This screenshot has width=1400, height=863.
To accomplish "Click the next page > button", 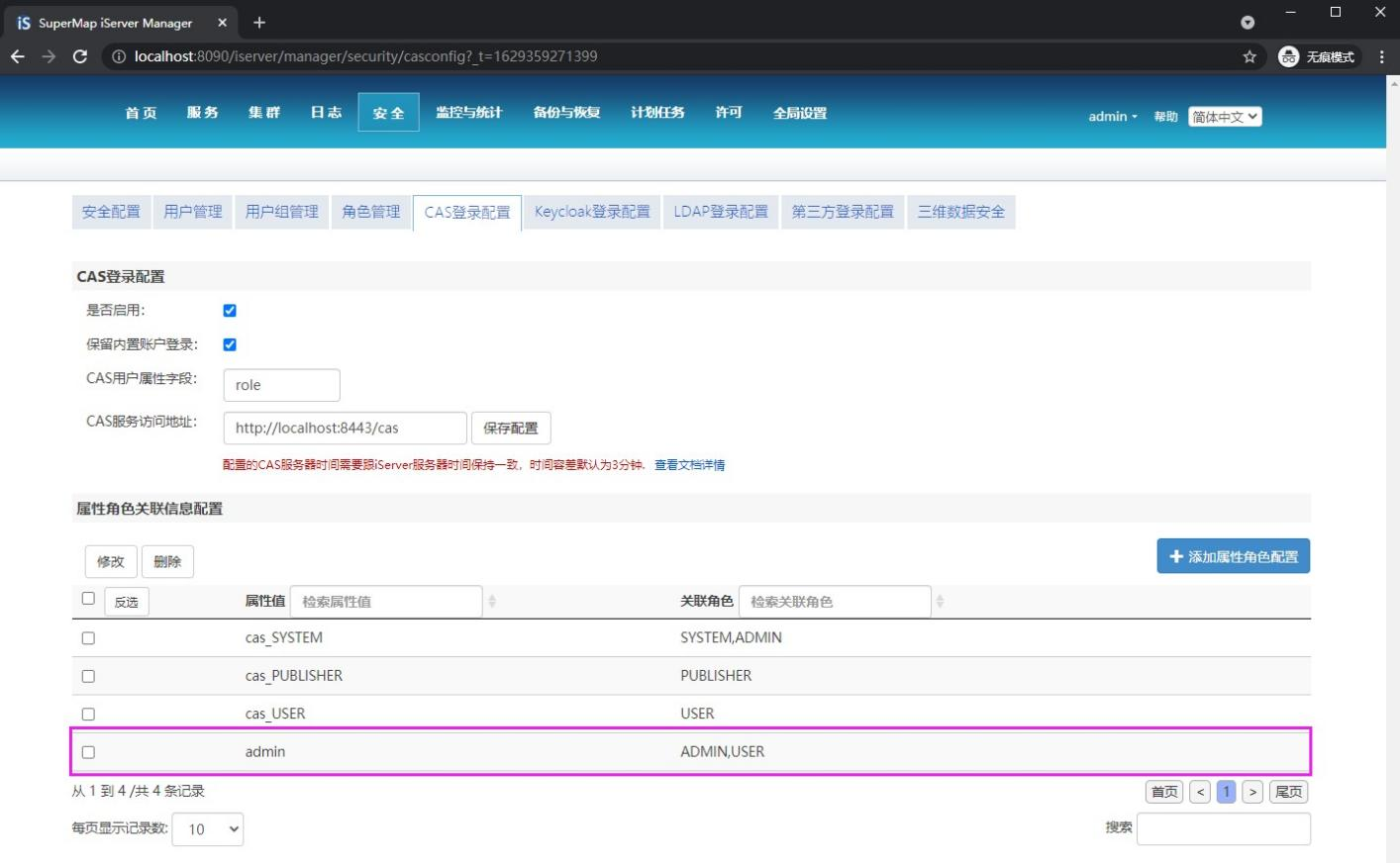I will (x=1252, y=792).
